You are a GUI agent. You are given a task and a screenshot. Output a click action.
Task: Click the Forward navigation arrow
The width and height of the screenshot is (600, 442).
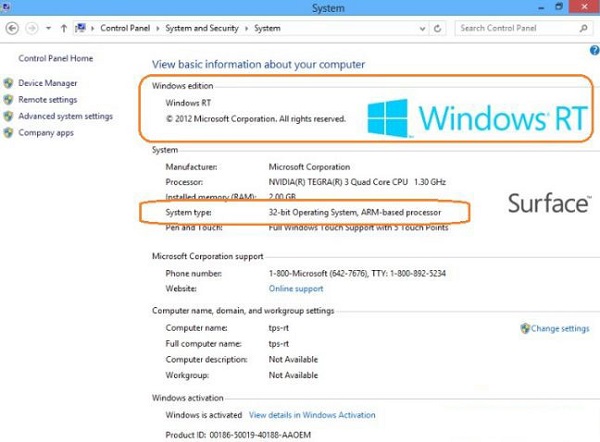tap(32, 28)
